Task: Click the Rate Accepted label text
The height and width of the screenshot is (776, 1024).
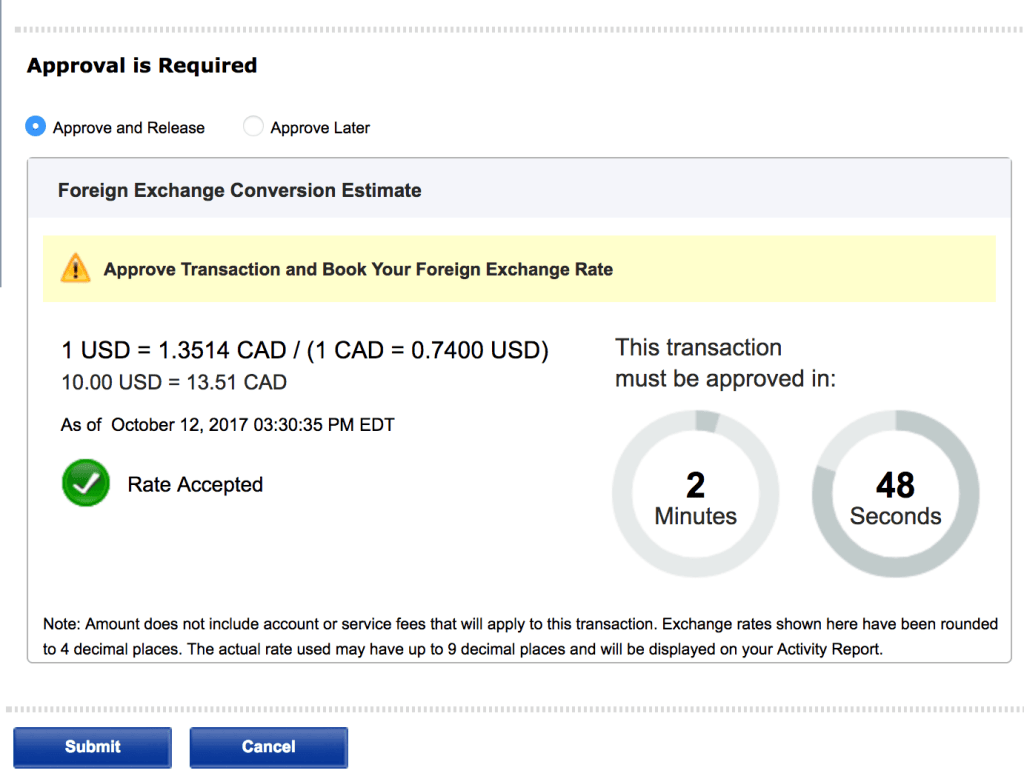Action: click(195, 485)
